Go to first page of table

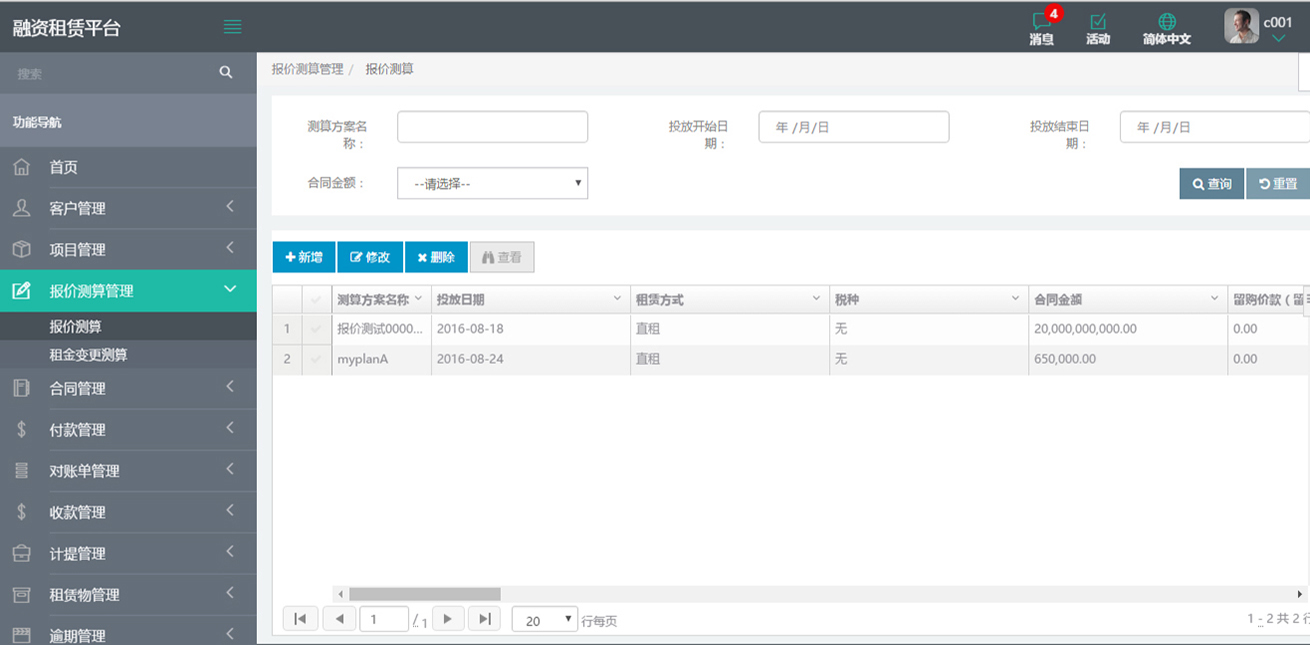pyautogui.click(x=300, y=619)
